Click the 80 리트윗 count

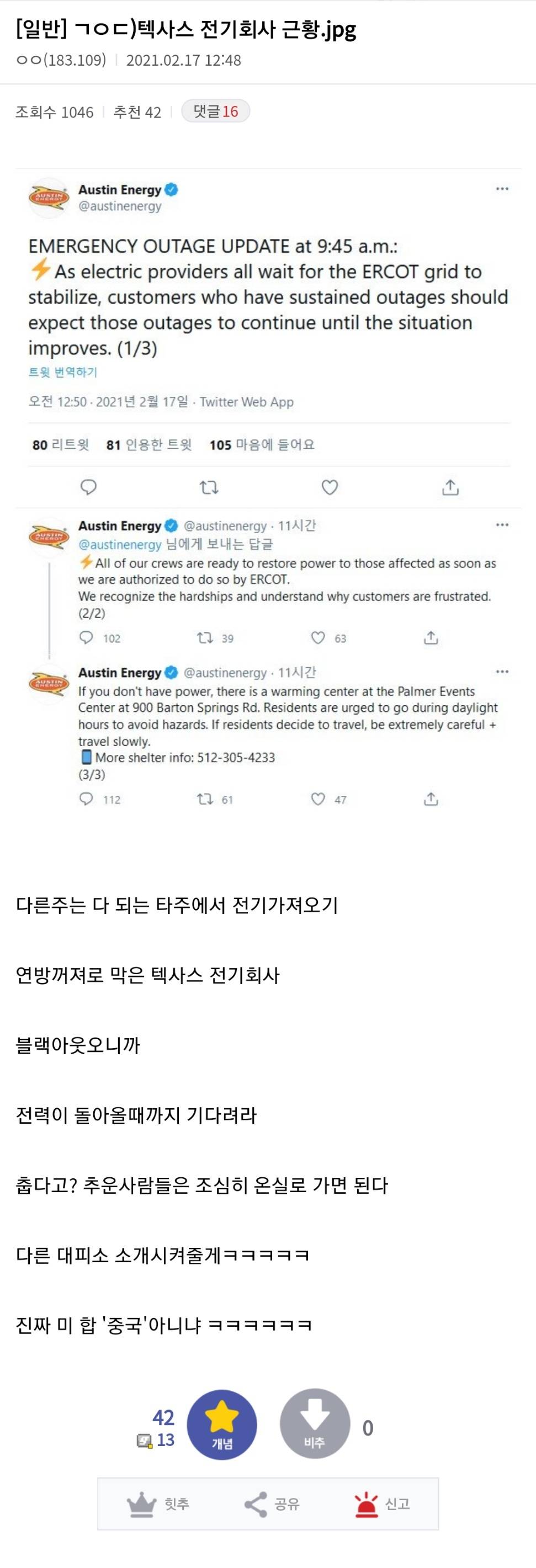(60, 445)
